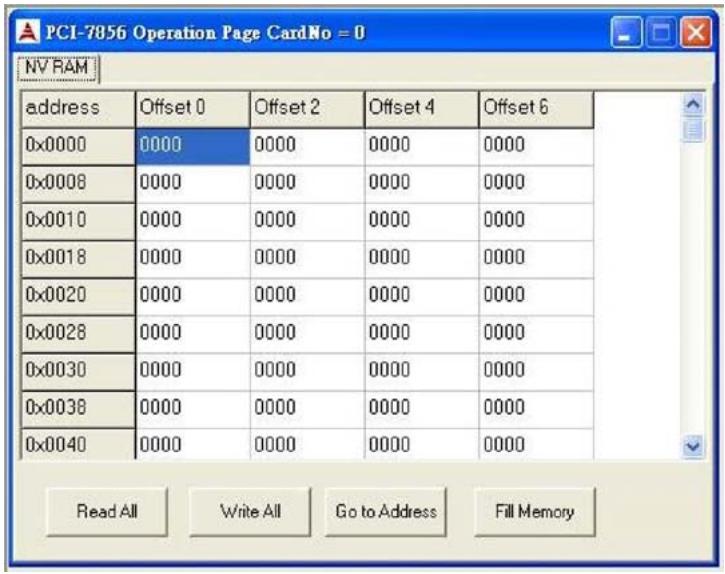Select row header 0x0010
This screenshot has height=574, width=725.
pyautogui.click(x=78, y=221)
